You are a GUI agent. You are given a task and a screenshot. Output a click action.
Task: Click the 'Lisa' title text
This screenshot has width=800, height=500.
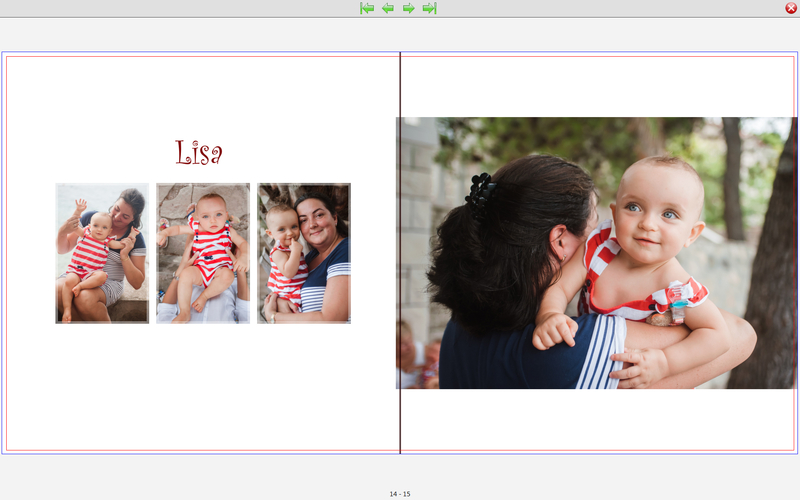tap(199, 153)
